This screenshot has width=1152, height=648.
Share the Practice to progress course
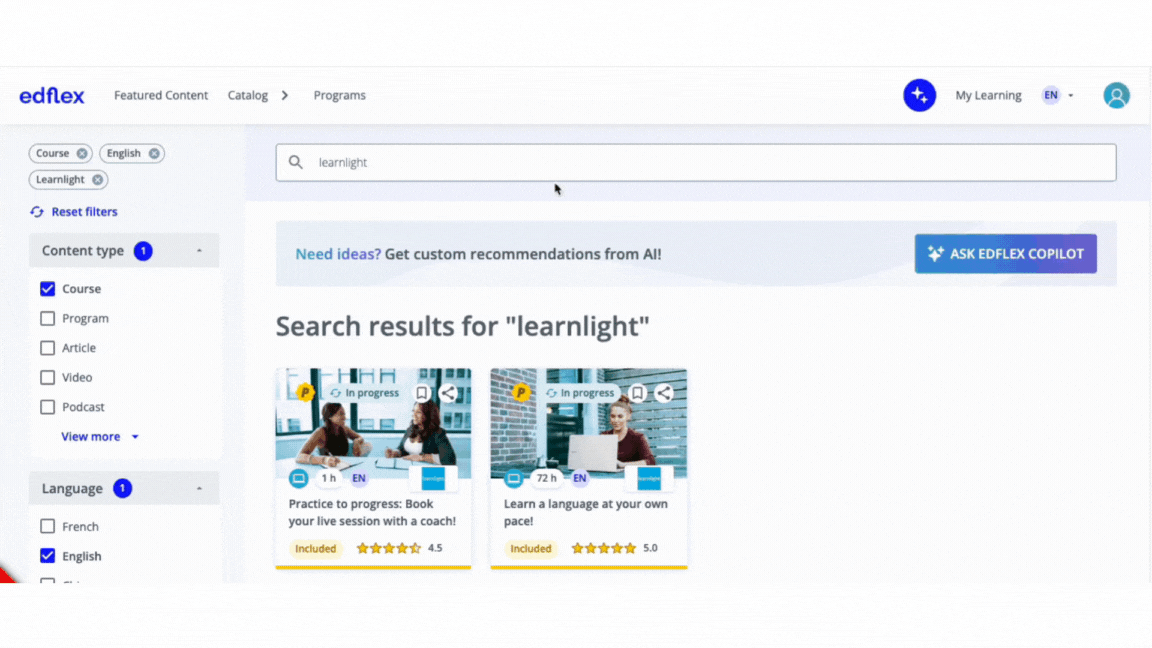(x=447, y=393)
